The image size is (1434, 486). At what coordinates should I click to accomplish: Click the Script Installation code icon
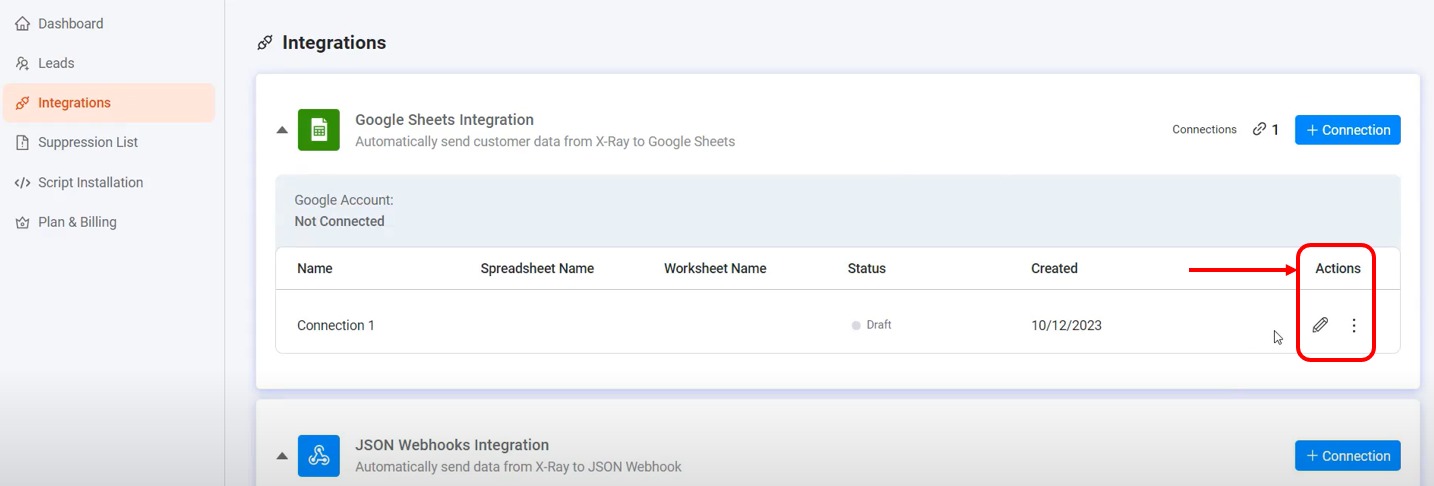point(22,183)
